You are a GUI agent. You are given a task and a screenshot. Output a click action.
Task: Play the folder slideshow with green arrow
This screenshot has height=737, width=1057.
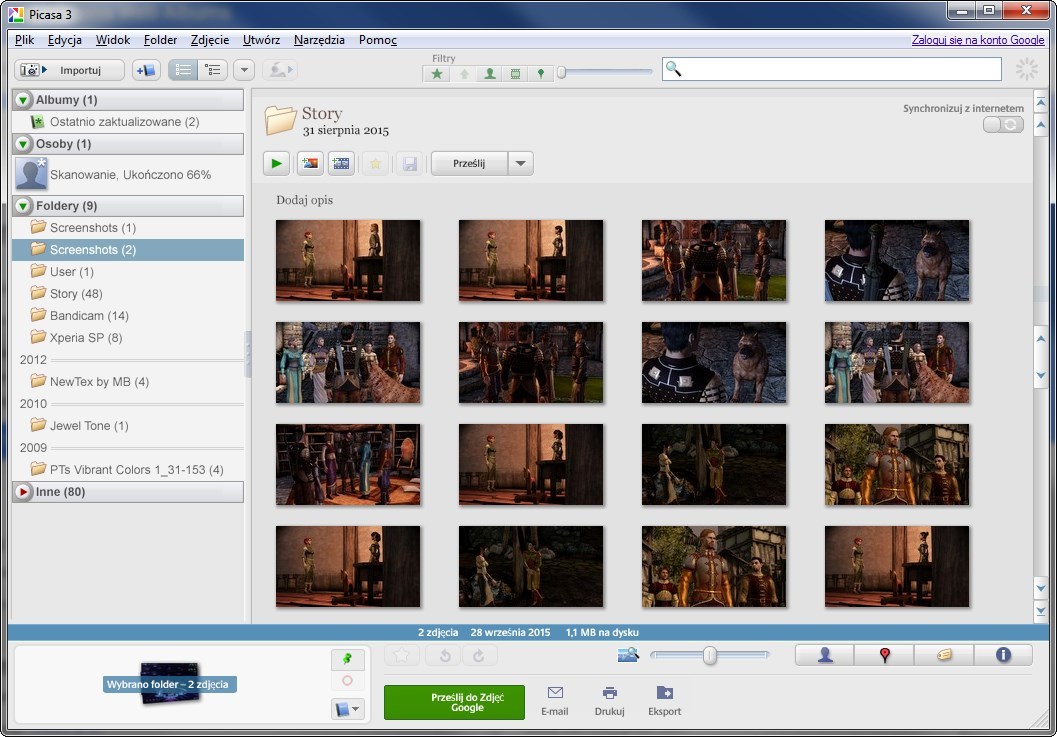(x=276, y=163)
